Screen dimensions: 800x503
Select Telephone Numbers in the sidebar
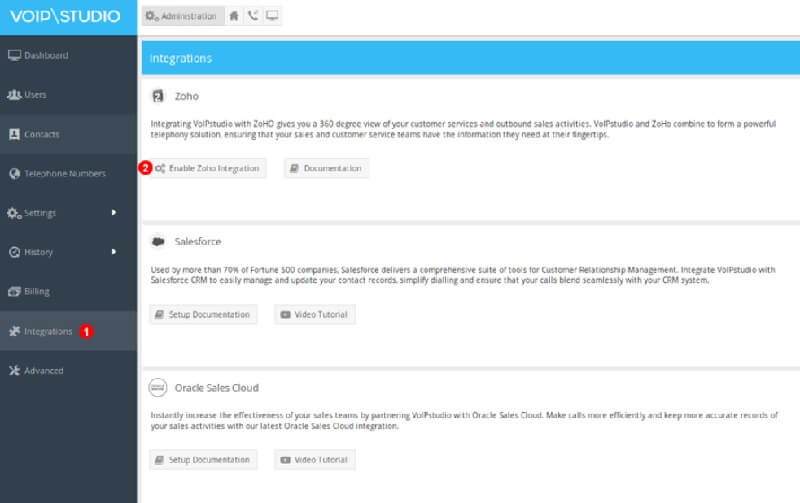click(65, 173)
